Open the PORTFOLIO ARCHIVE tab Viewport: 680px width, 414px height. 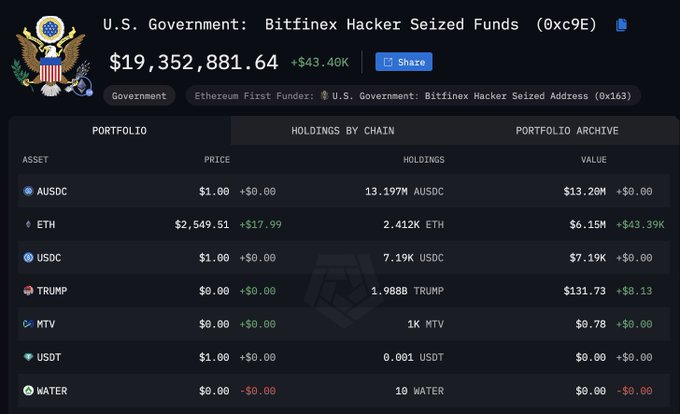[x=567, y=130]
